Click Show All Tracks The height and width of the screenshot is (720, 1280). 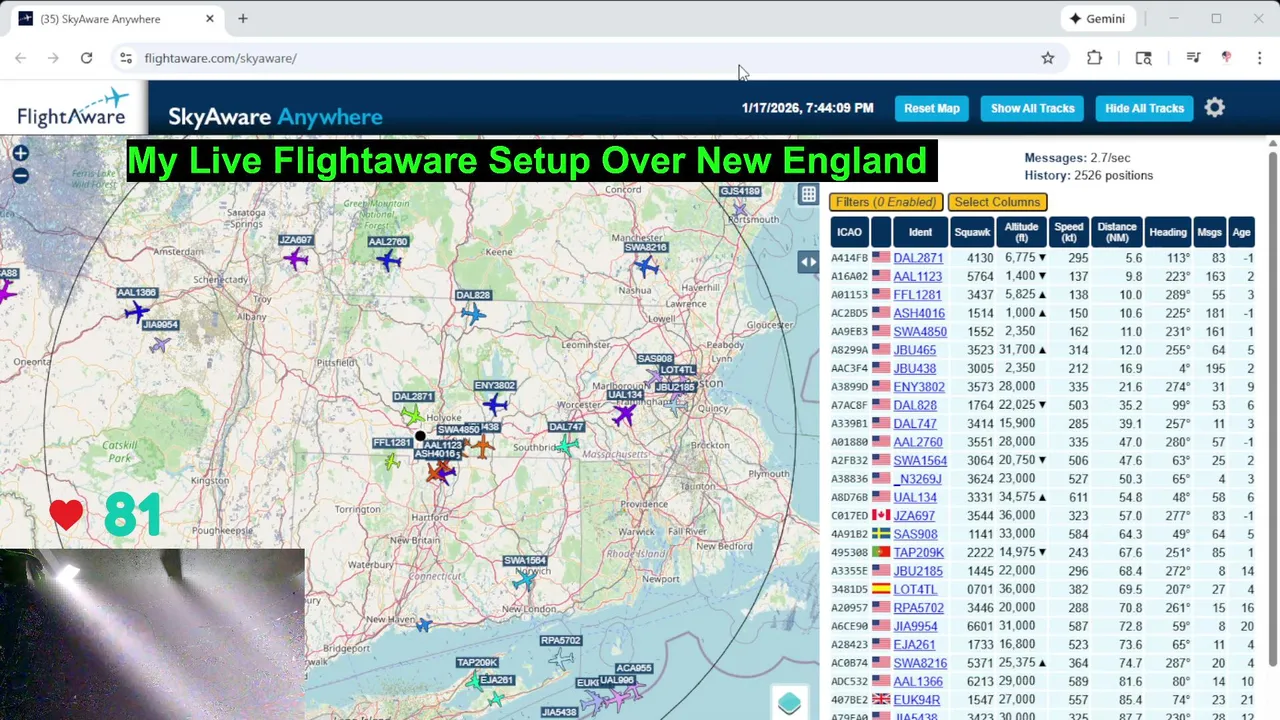1033,108
